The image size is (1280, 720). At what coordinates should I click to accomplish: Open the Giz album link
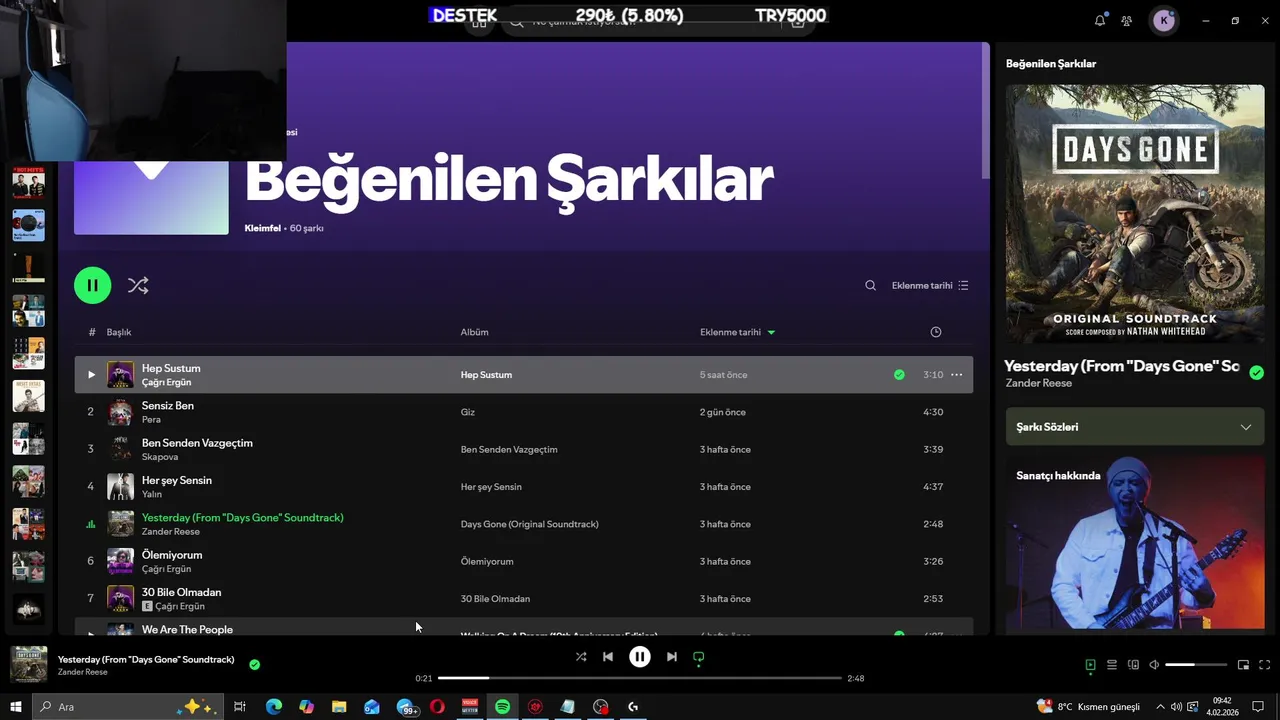click(467, 412)
